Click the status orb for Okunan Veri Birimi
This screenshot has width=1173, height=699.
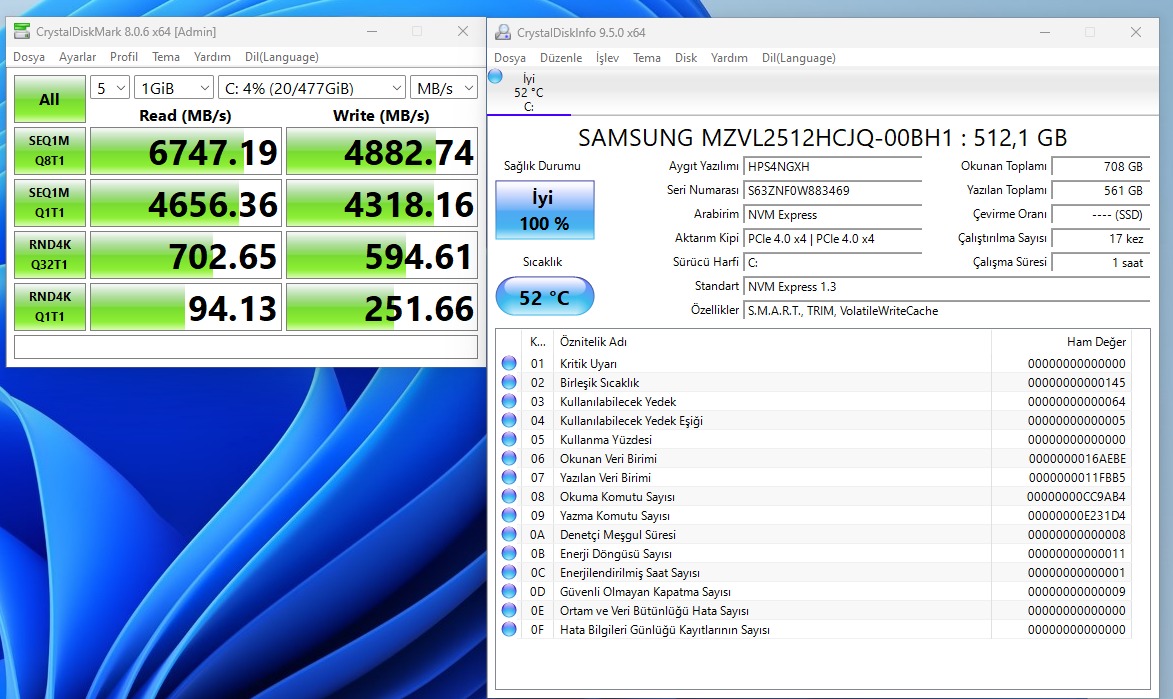pyautogui.click(x=509, y=459)
